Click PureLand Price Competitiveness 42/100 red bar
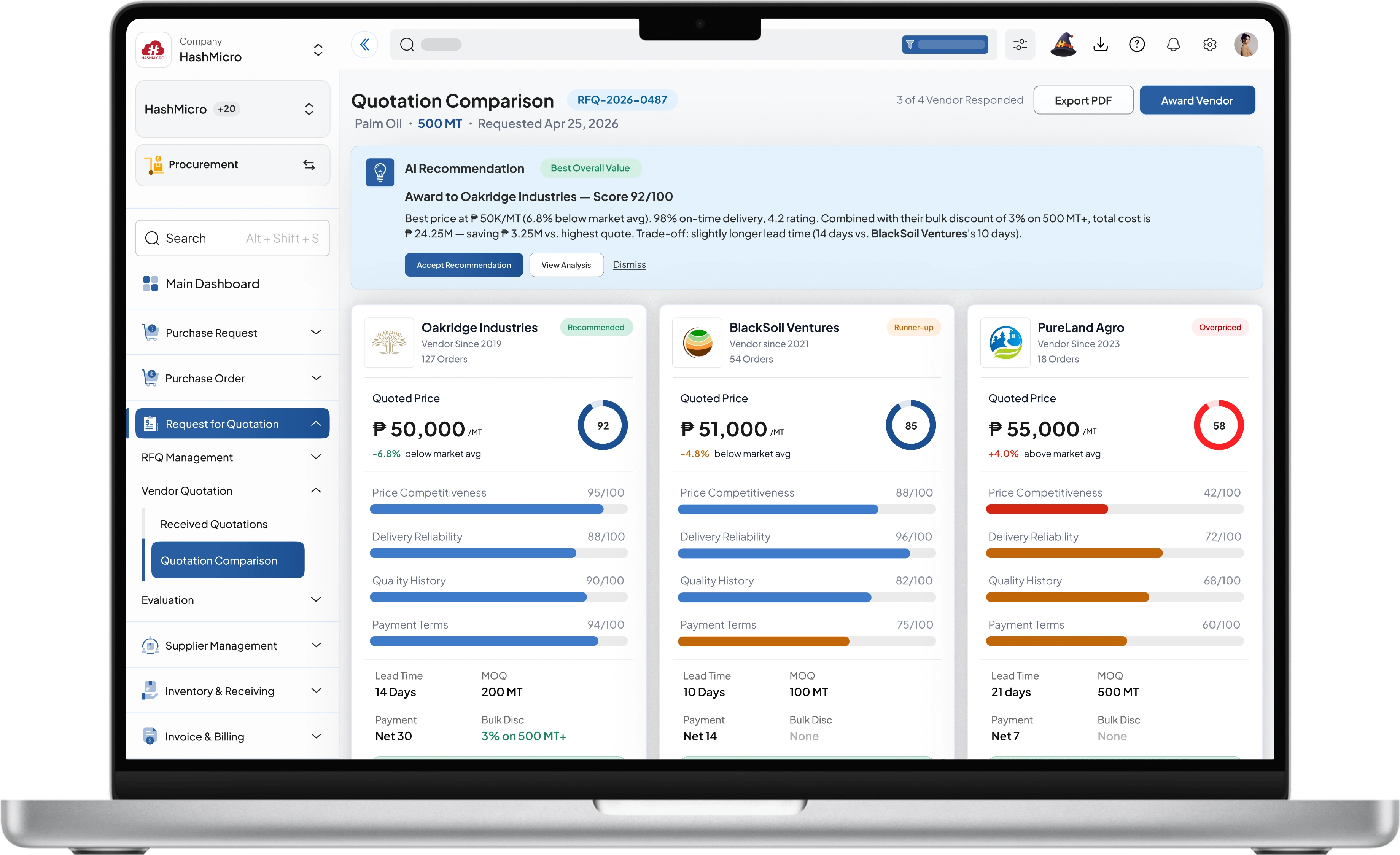The height and width of the screenshot is (855, 1400). [x=1115, y=509]
